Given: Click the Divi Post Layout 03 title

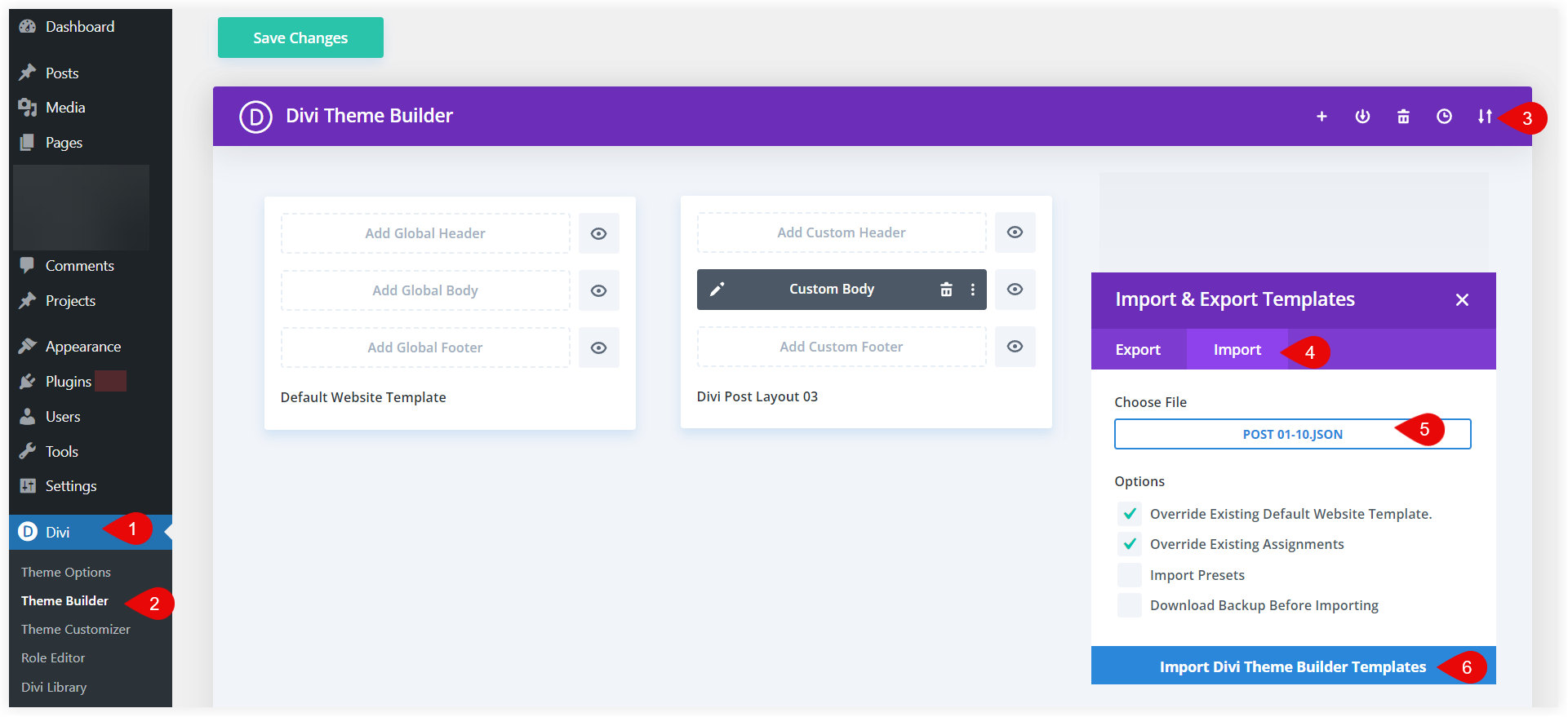Looking at the screenshot, I should pos(757,396).
